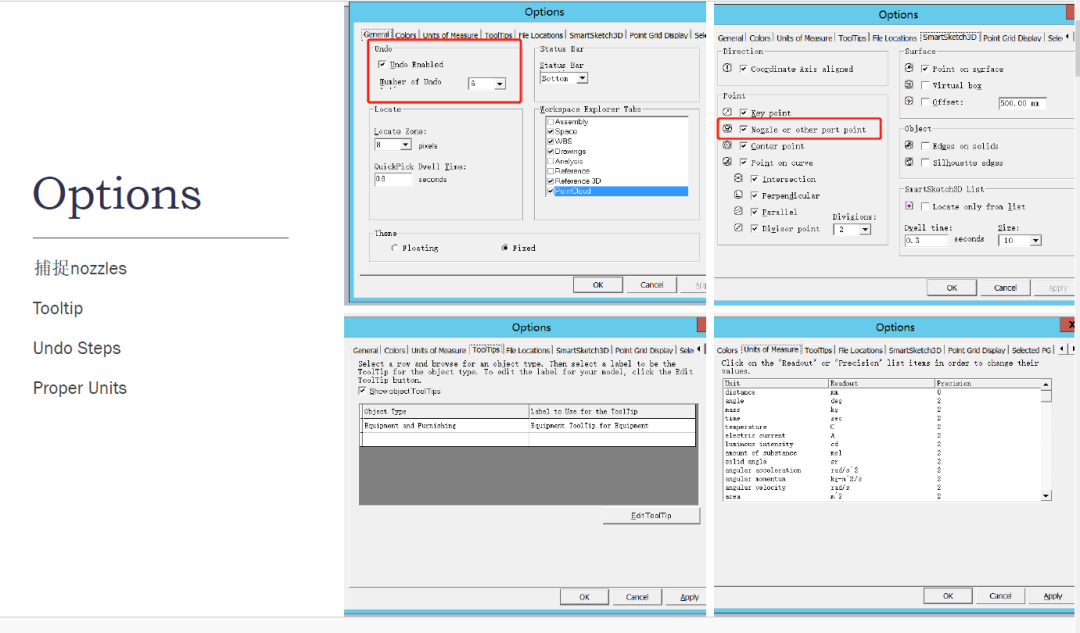
Task: Click the Center point SmartSketch icon
Action: [x=727, y=145]
